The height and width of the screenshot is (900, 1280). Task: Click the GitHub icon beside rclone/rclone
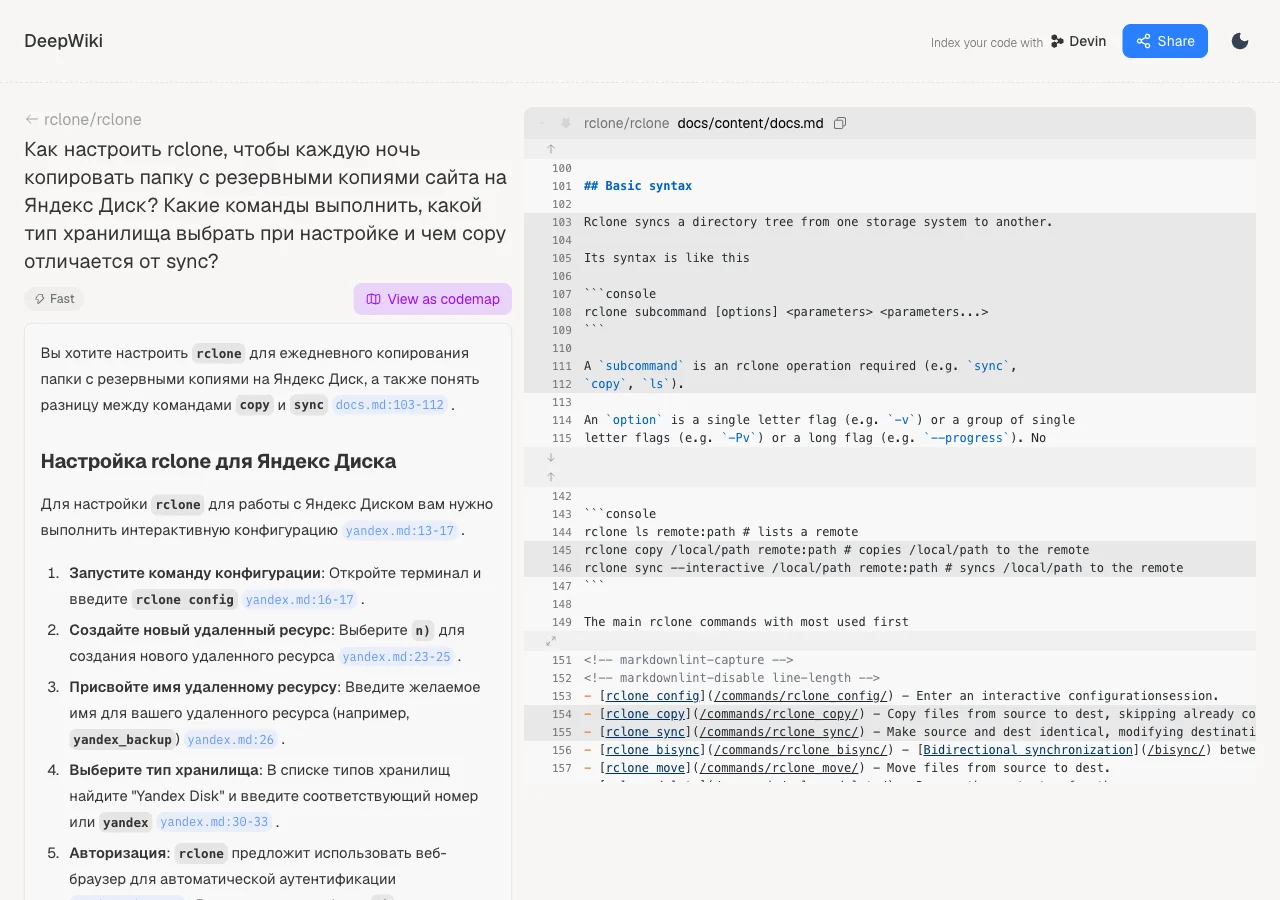565,123
